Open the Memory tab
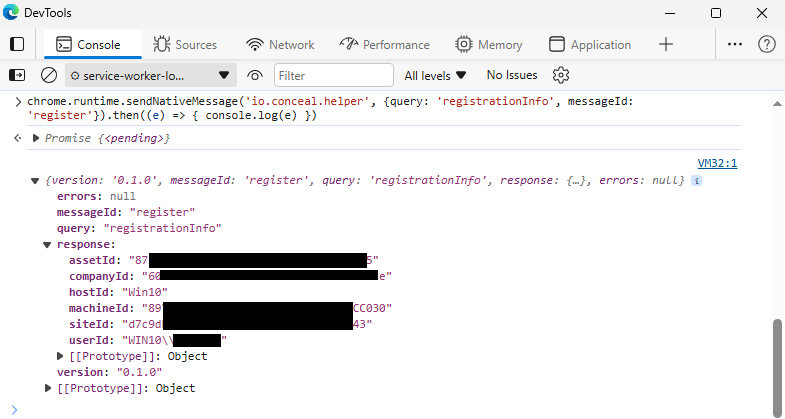Image resolution: width=785 pixels, height=419 pixels. [x=489, y=45]
